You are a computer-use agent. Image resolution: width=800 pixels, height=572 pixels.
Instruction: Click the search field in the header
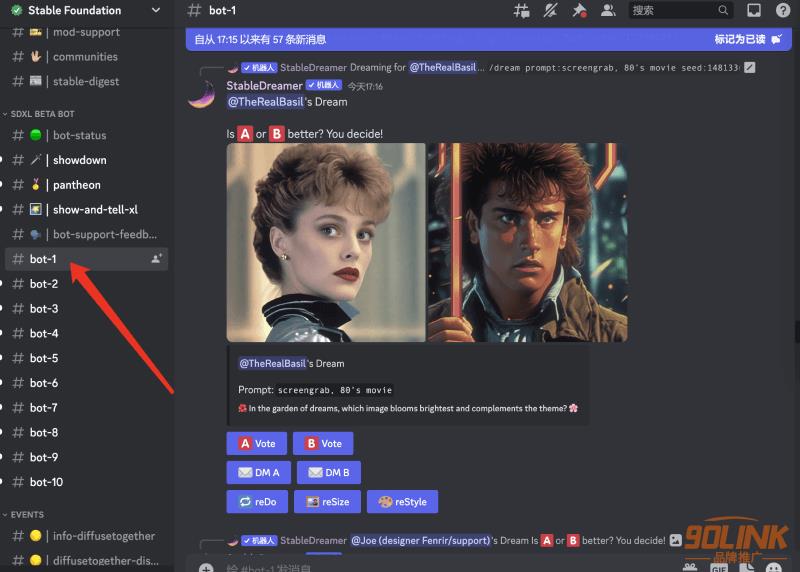(x=681, y=10)
